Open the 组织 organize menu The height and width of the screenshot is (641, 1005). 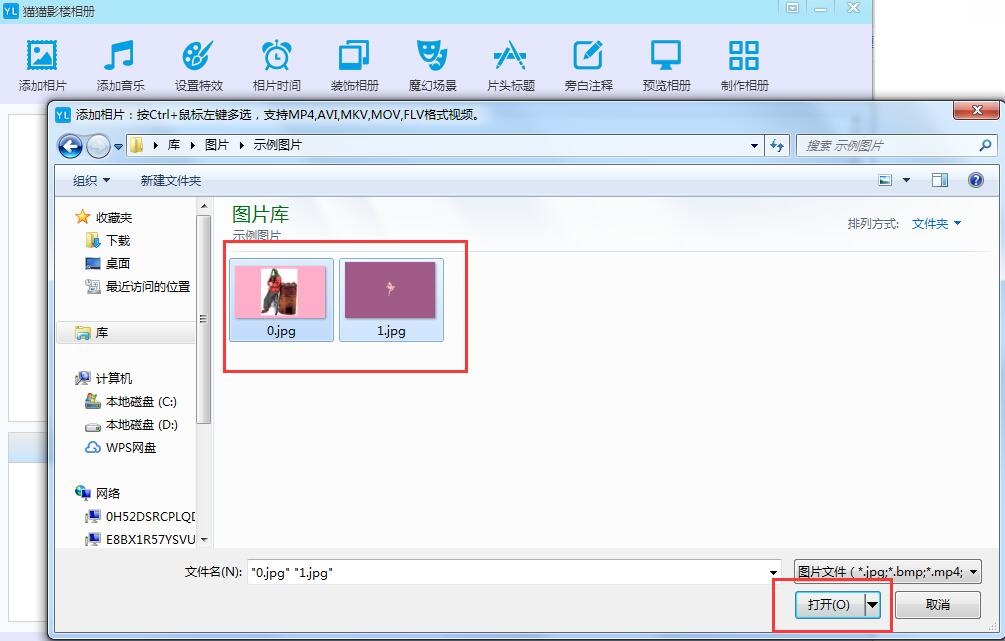point(91,181)
